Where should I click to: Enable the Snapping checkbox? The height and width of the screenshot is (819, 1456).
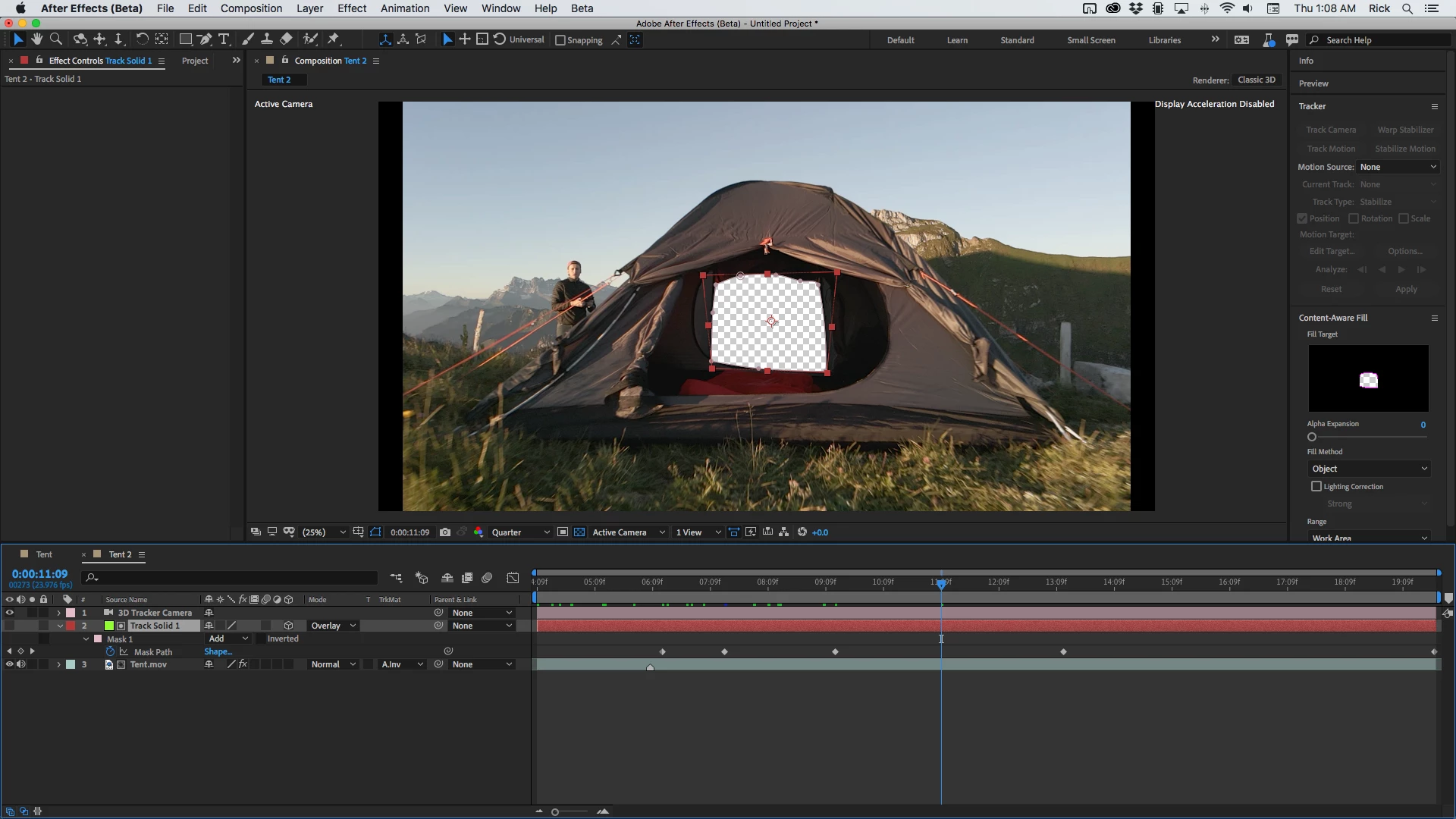pyautogui.click(x=560, y=40)
